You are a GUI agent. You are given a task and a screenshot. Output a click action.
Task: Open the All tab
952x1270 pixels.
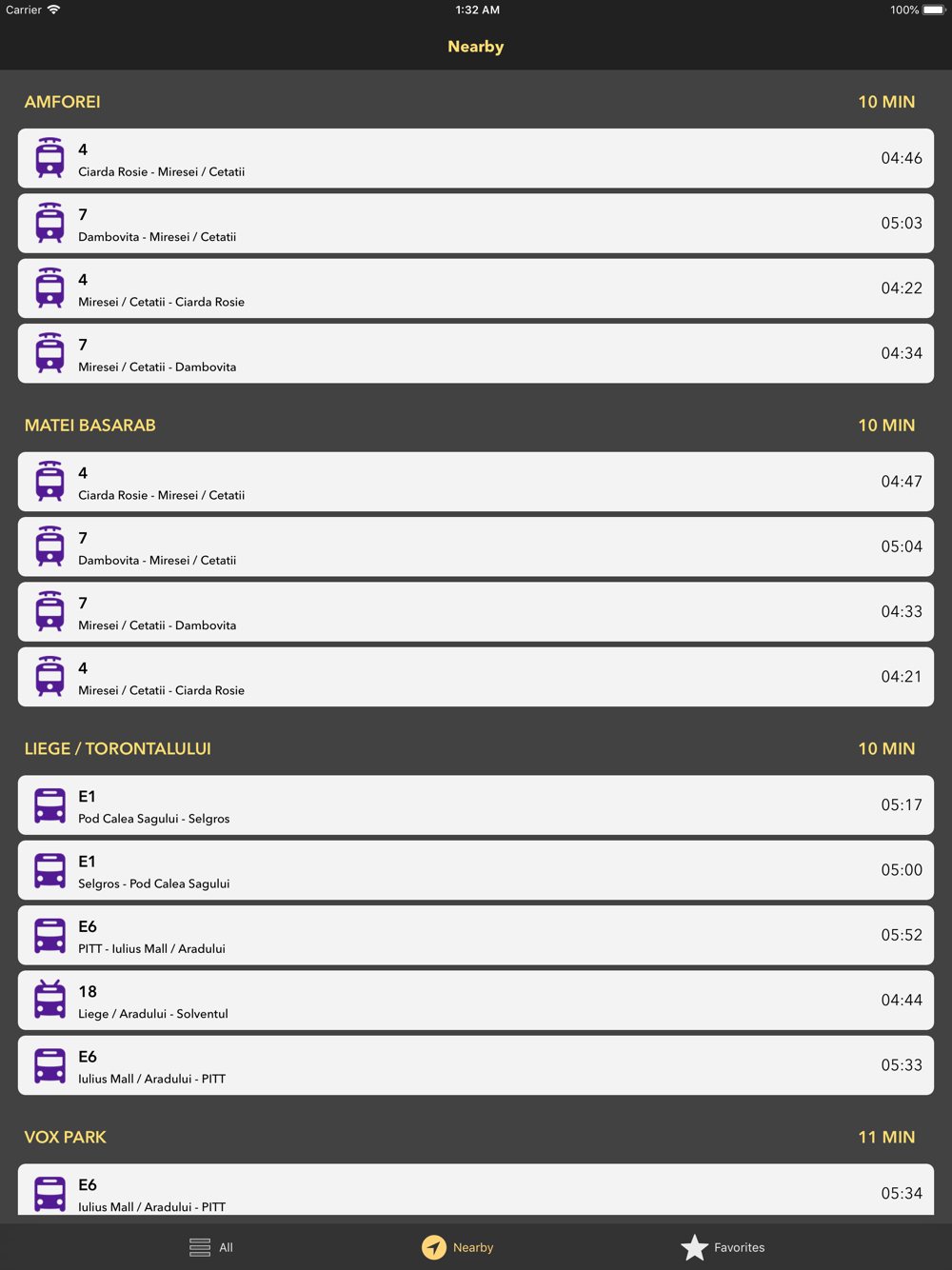click(211, 1247)
